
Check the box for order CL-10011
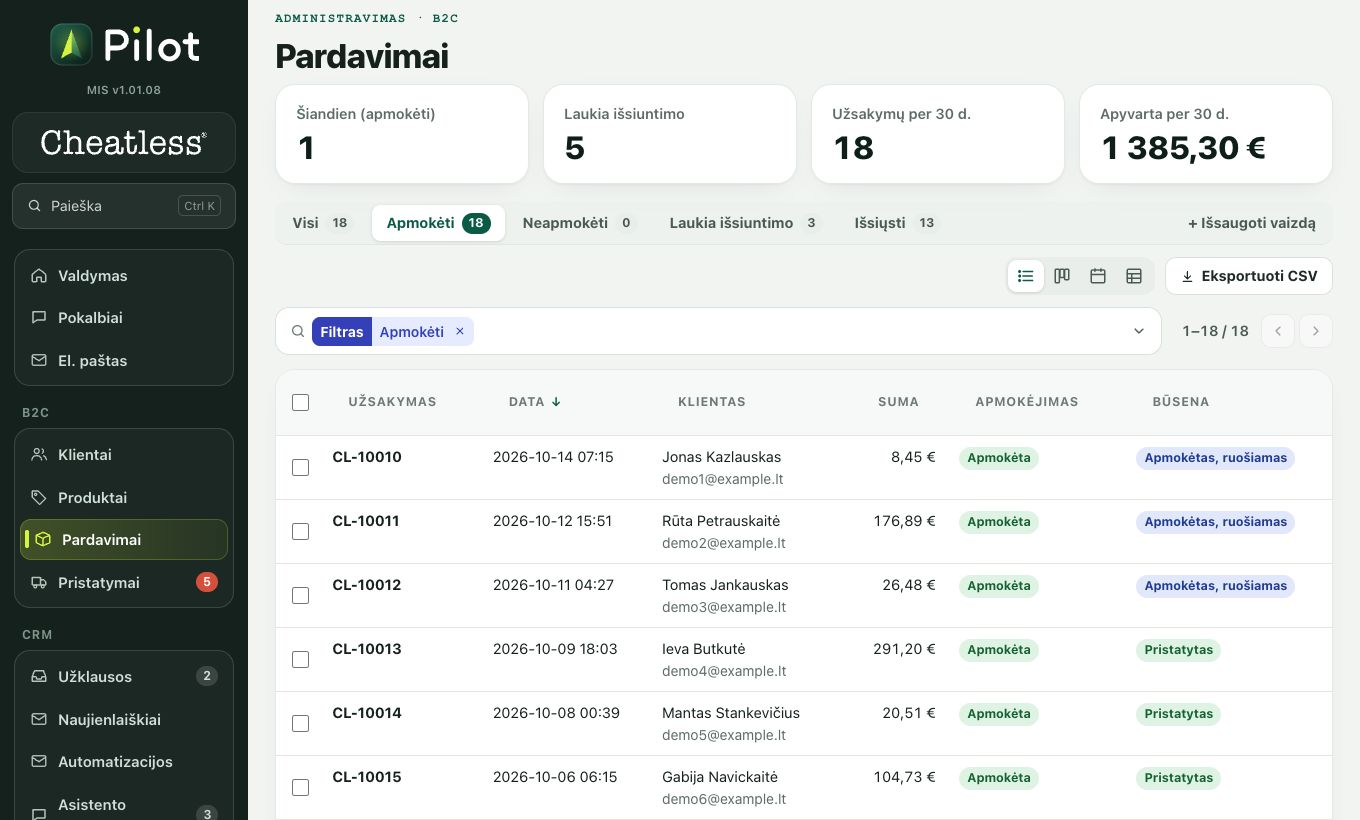[x=300, y=531]
